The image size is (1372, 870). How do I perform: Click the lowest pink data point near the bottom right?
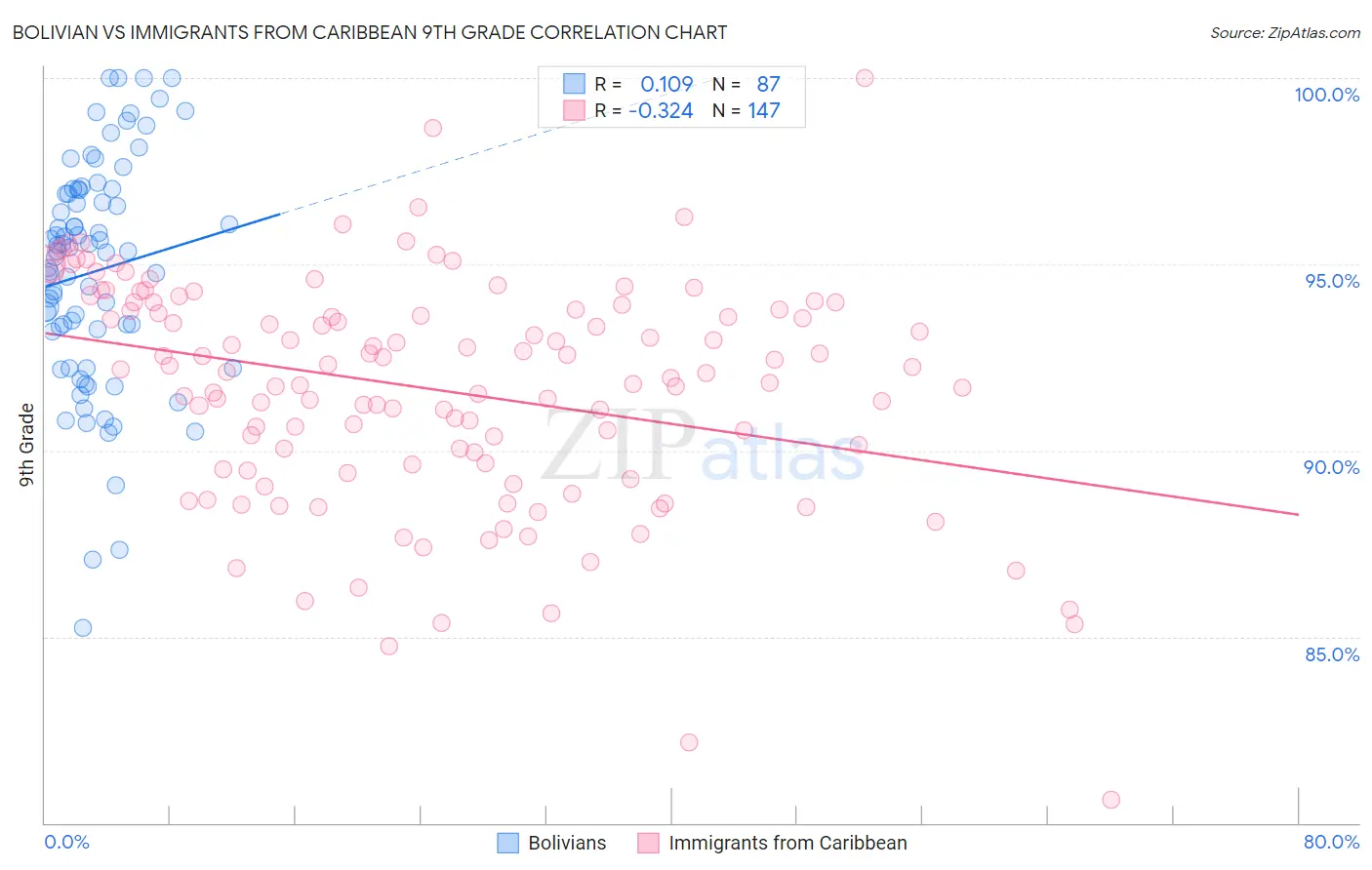coord(1110,800)
